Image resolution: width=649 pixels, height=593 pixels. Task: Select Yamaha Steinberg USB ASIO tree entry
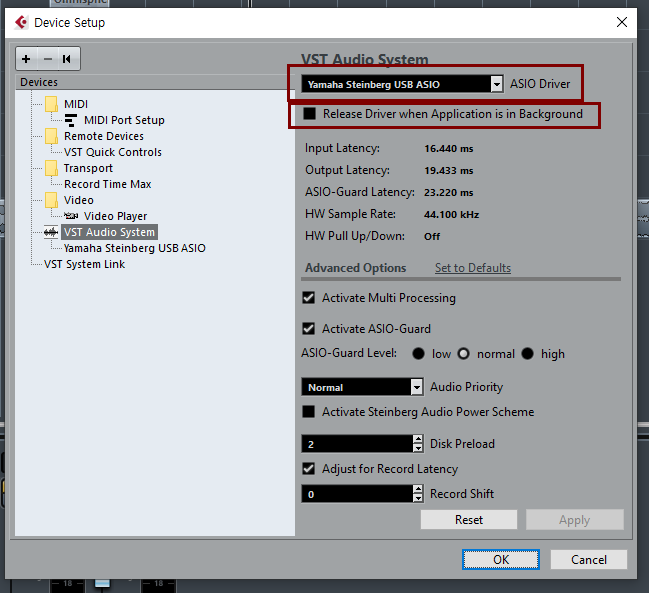(135, 248)
